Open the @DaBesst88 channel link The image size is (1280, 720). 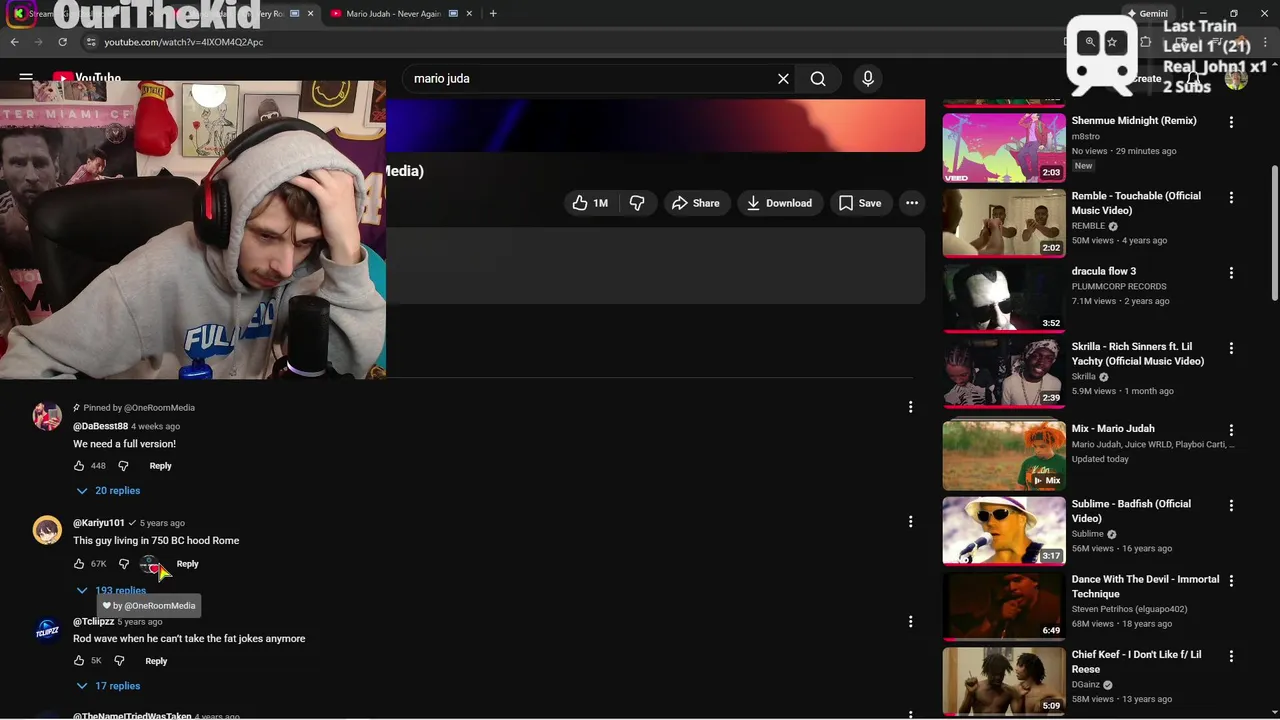(x=100, y=426)
